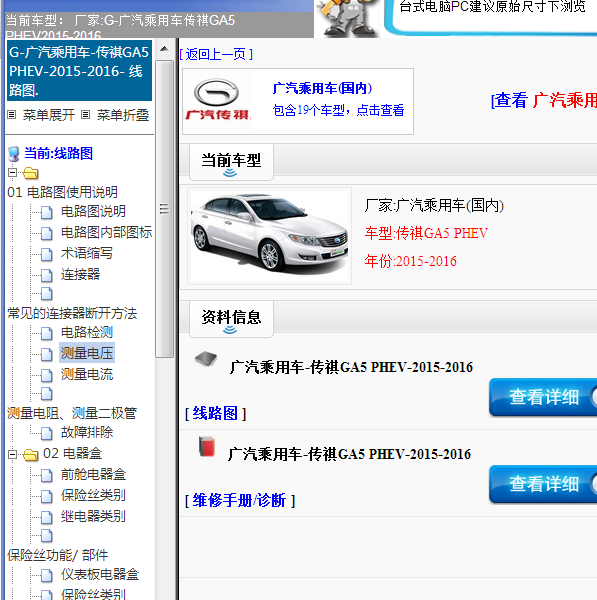Open 保险丝功能/ 部件 tree item
Image resolution: width=597 pixels, height=600 pixels.
pos(57,555)
